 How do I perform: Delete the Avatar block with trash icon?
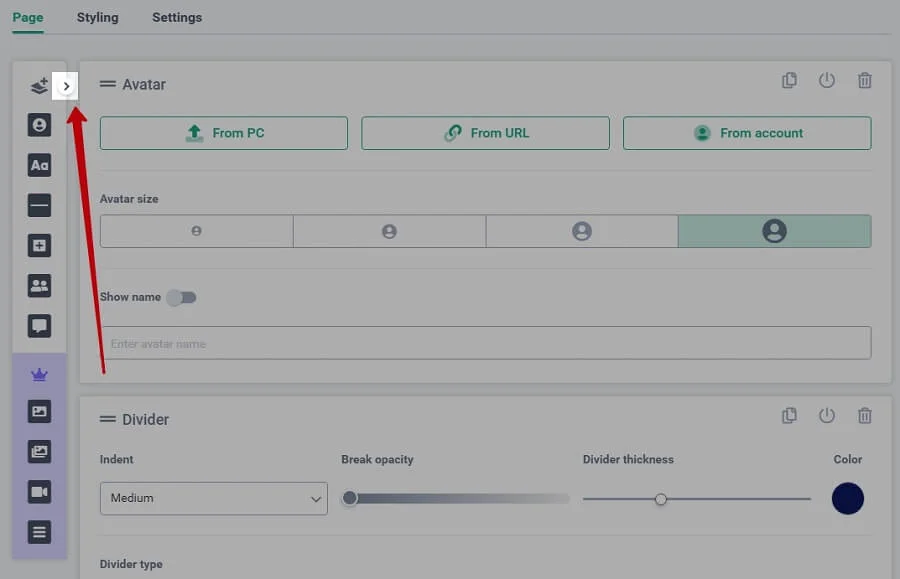click(865, 81)
